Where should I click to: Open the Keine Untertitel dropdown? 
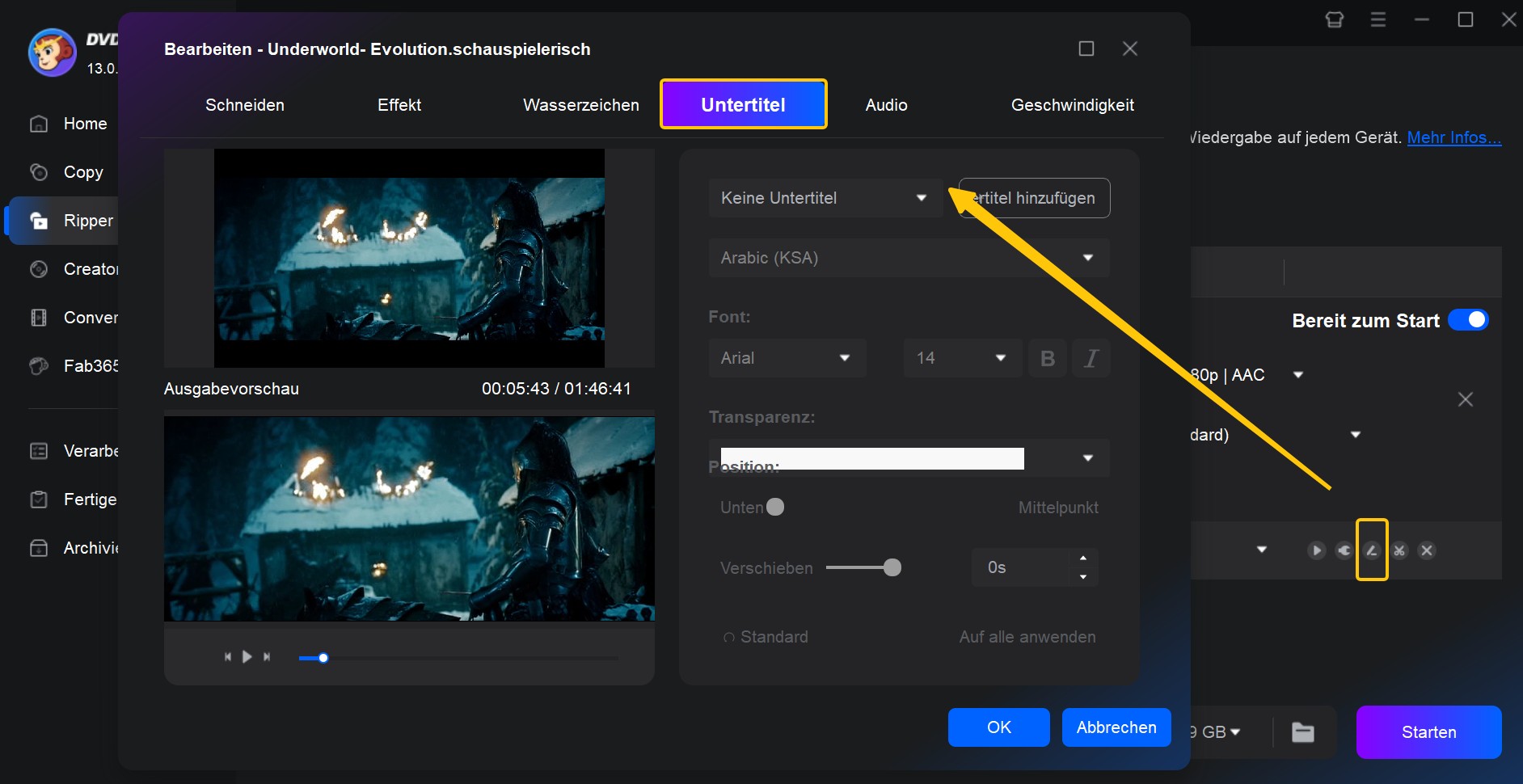(x=825, y=198)
